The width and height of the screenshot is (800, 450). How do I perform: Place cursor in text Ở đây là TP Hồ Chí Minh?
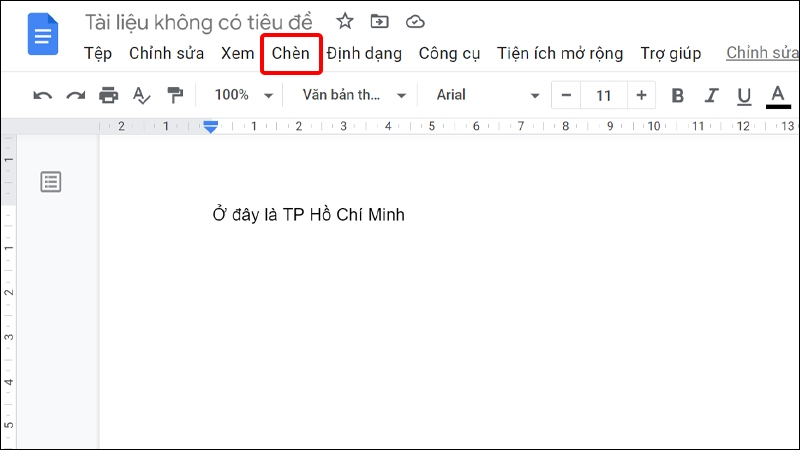point(309,214)
